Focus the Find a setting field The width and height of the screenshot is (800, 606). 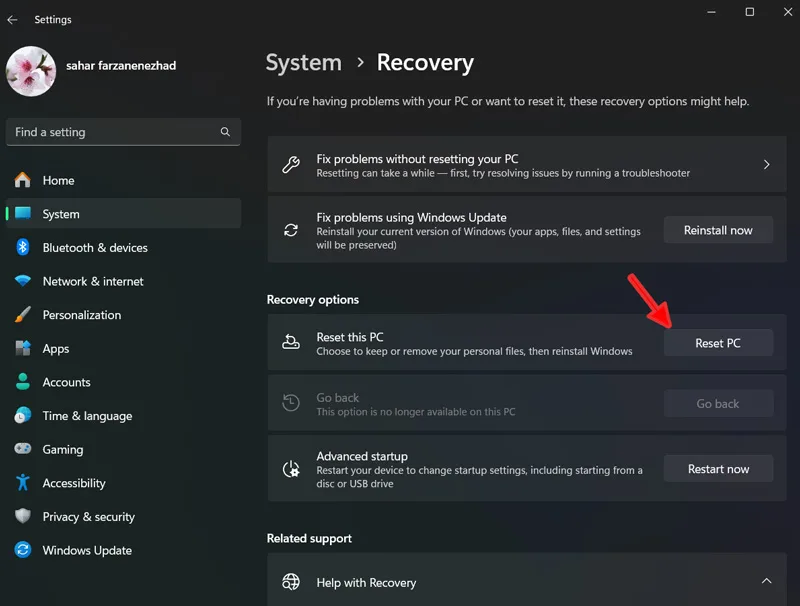pyautogui.click(x=123, y=132)
